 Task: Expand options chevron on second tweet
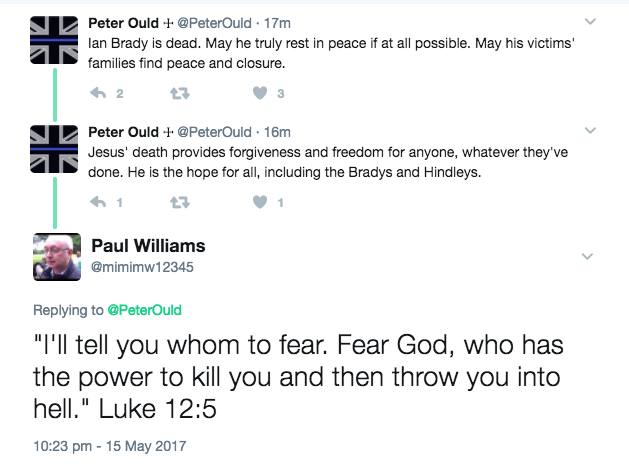590,130
